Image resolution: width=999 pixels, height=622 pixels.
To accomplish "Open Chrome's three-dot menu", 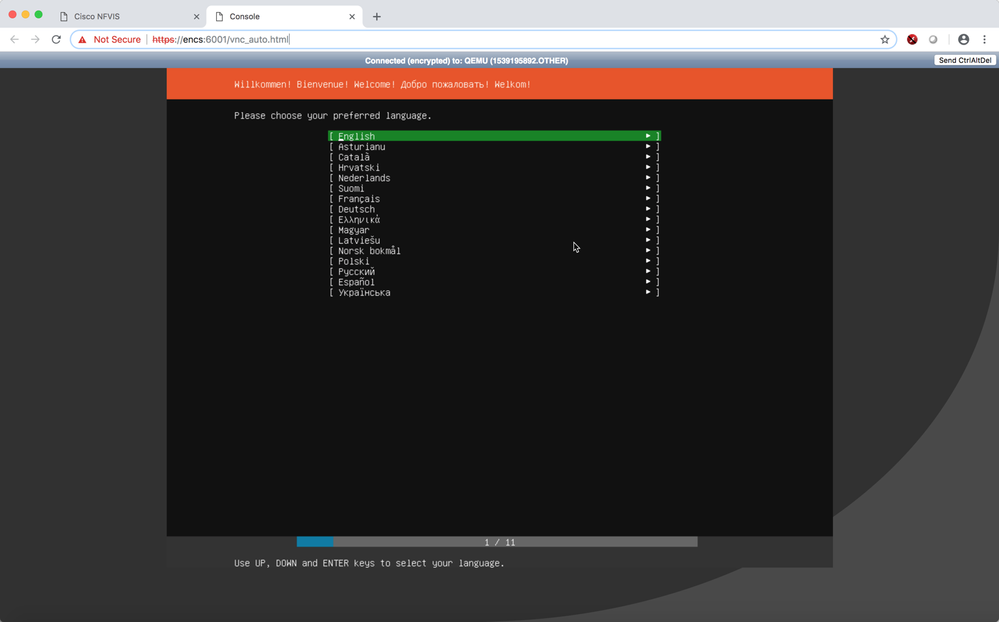I will pyautogui.click(x=984, y=40).
